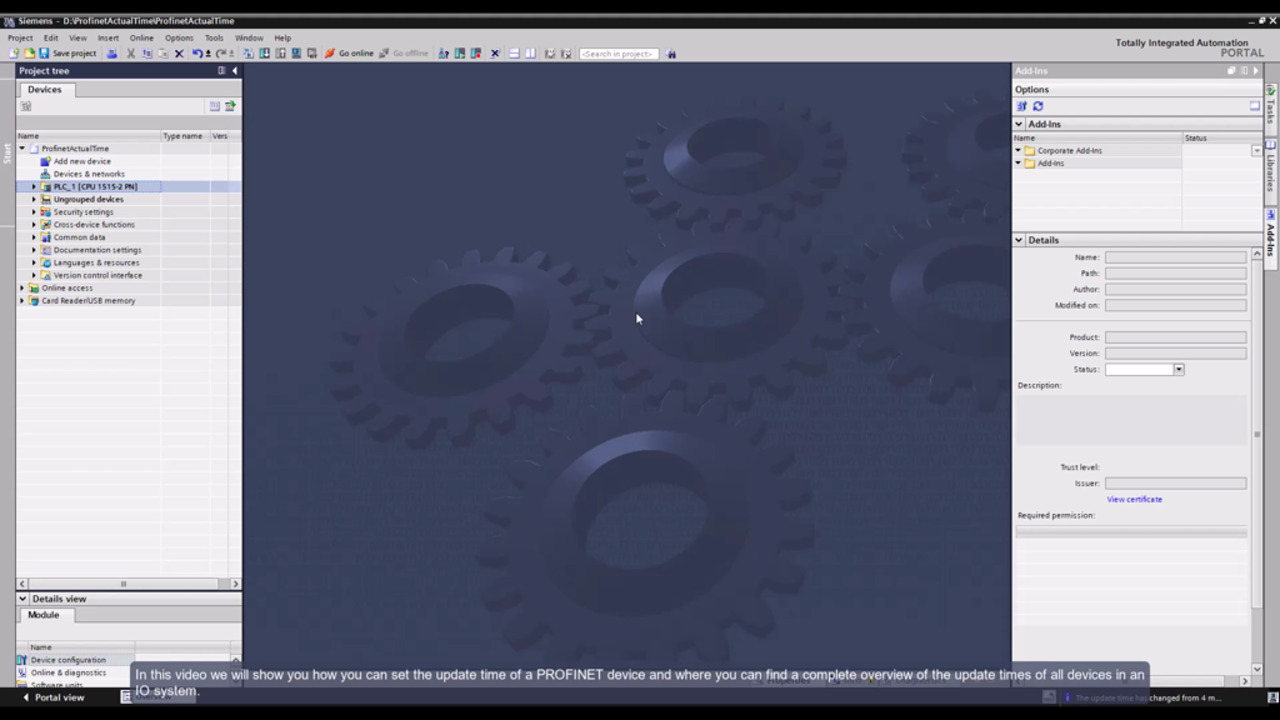Click the refresh icon in Add-Ins options
This screenshot has width=1280, height=720.
coord(1038,106)
